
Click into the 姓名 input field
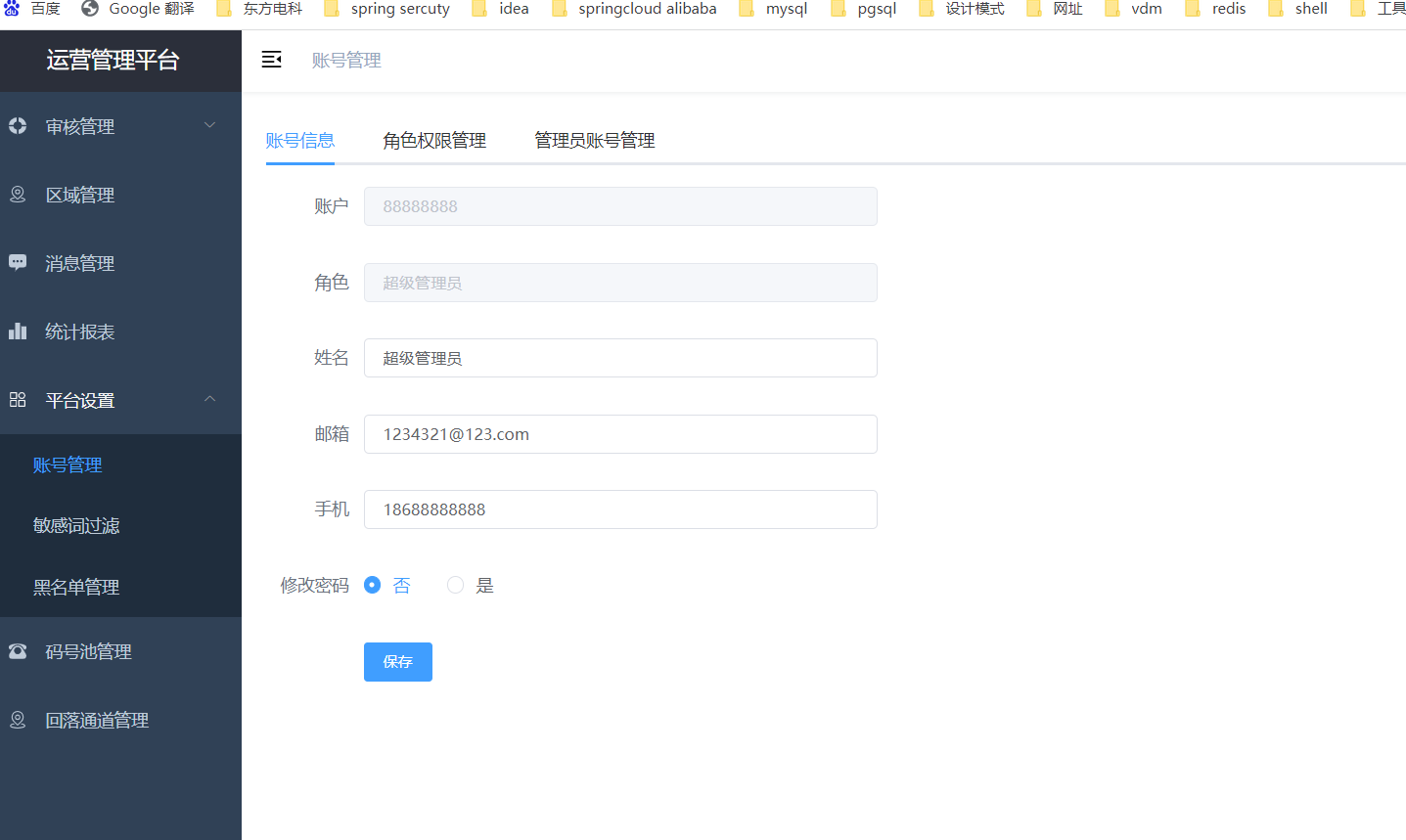point(620,358)
